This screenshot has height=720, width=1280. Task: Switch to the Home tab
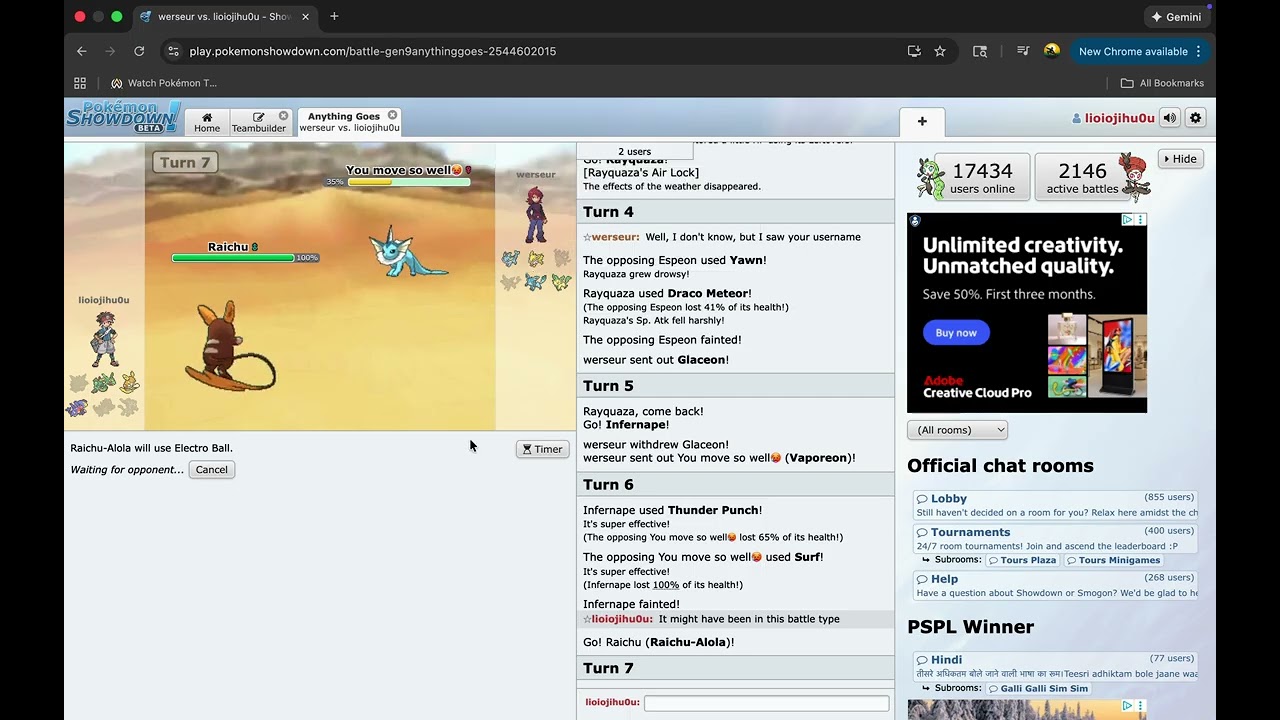pos(207,122)
